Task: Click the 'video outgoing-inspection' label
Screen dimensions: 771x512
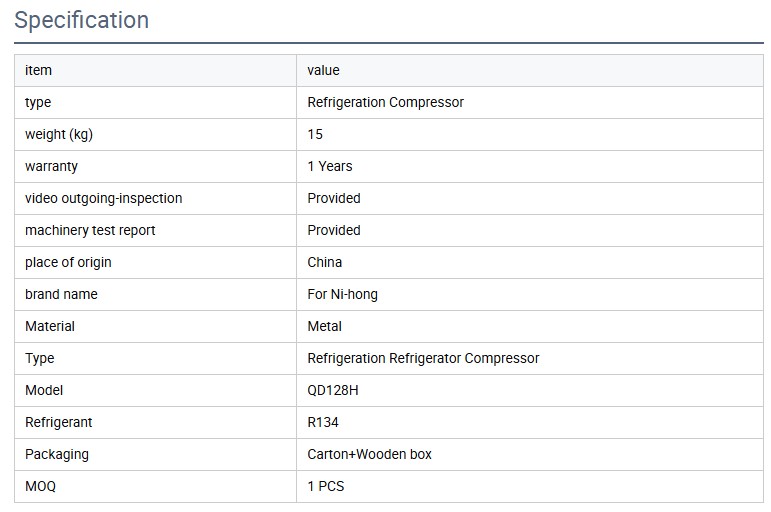Action: pyautogui.click(x=103, y=198)
